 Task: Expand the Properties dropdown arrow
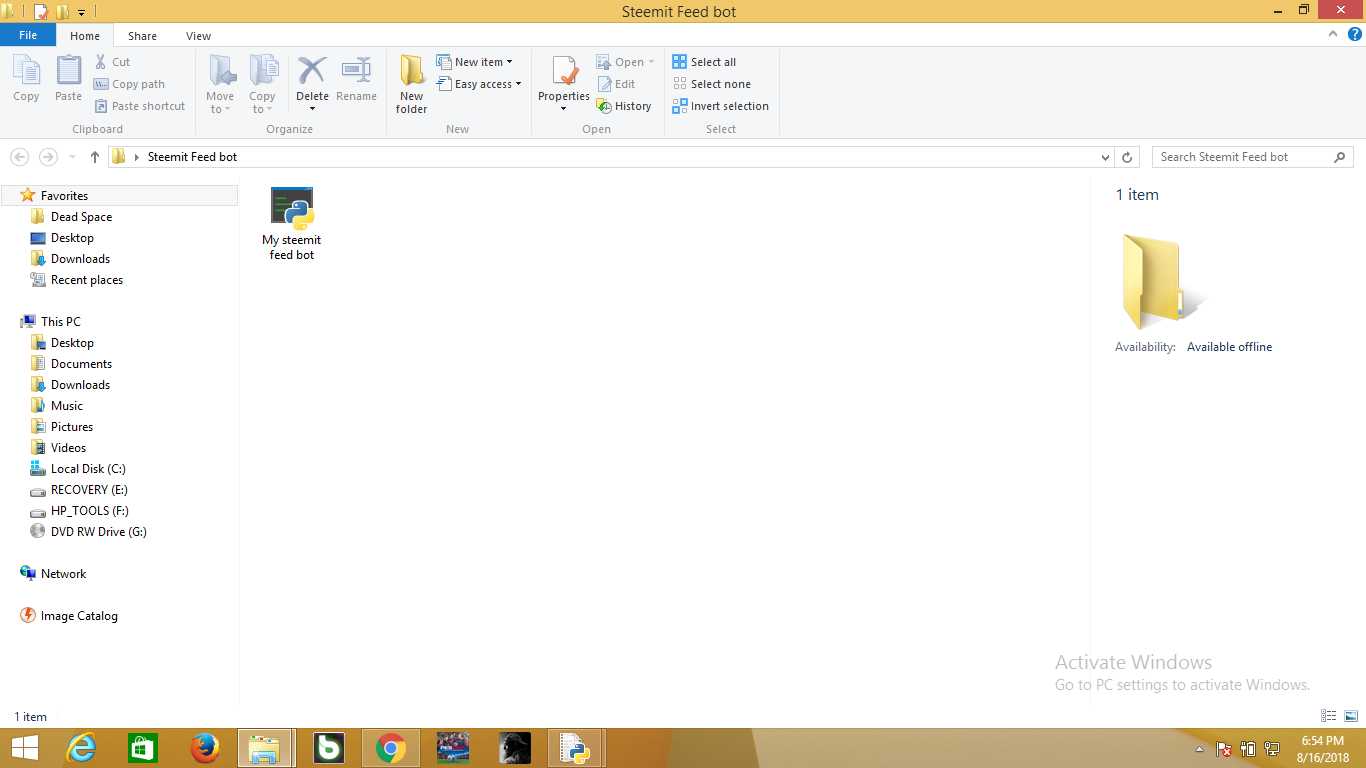coord(564,109)
